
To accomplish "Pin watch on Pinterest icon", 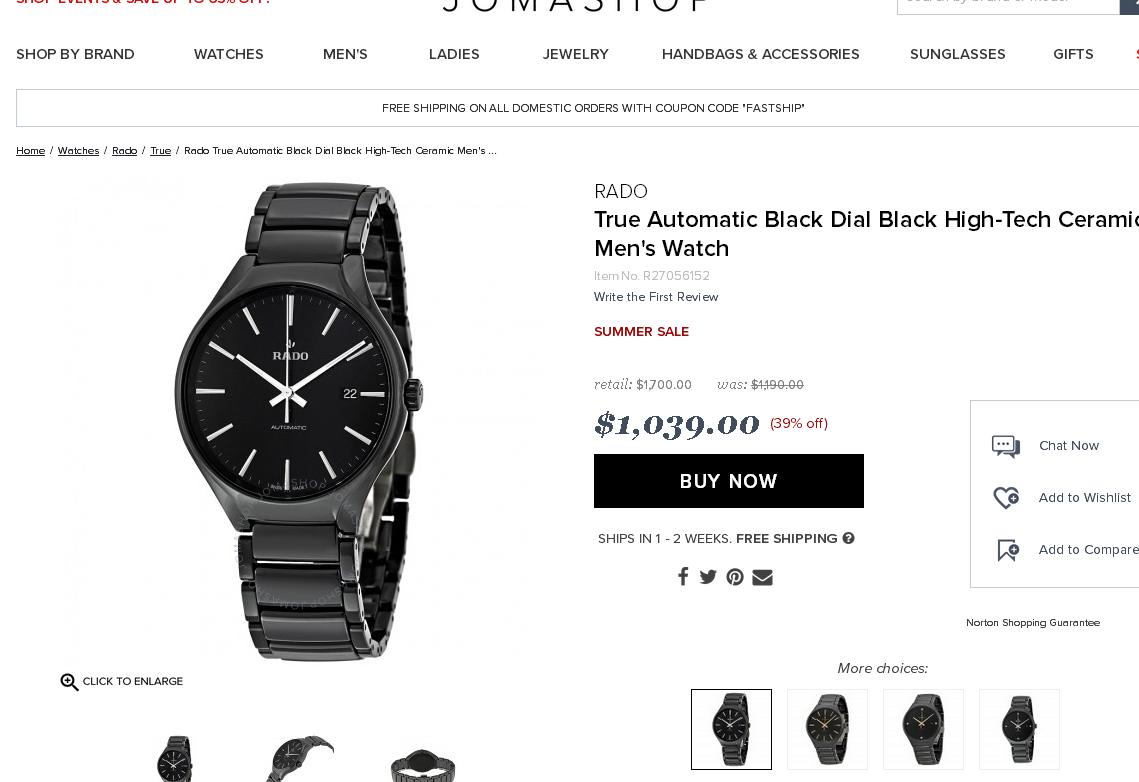I will [735, 577].
